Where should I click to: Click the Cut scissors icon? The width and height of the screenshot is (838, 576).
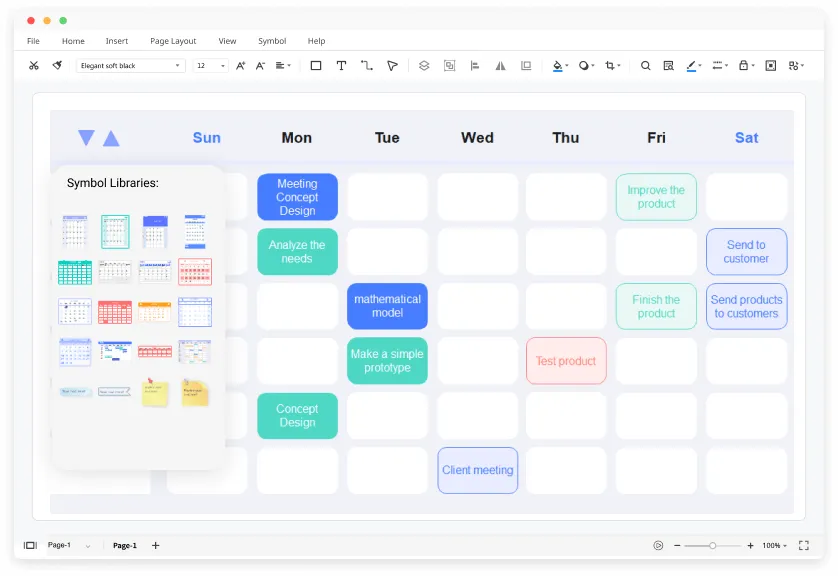(x=33, y=66)
